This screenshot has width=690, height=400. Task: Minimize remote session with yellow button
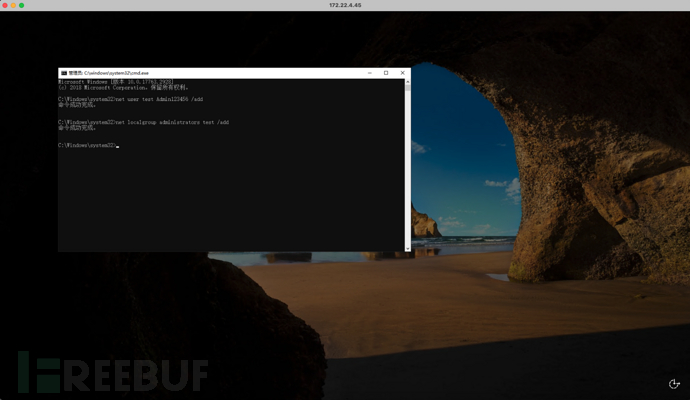coord(14,5)
